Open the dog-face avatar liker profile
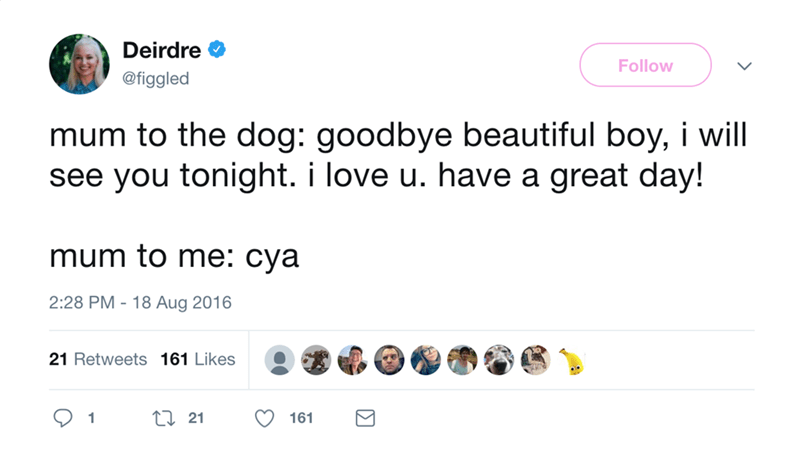800x462 pixels. click(497, 360)
